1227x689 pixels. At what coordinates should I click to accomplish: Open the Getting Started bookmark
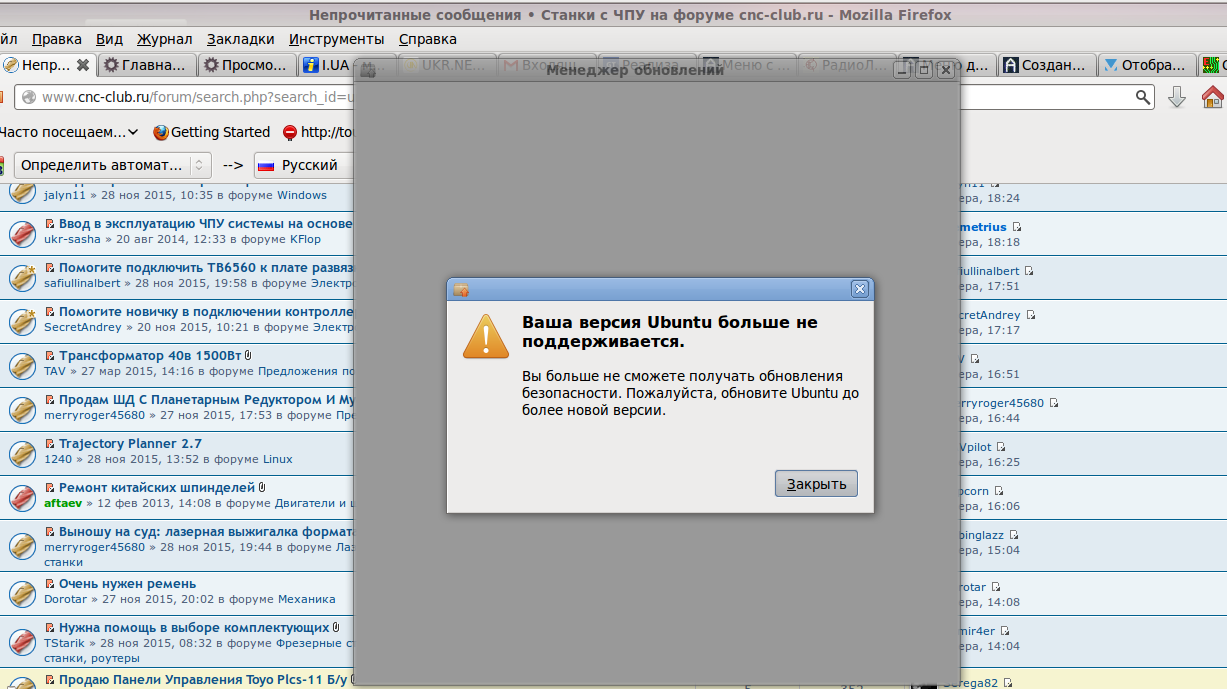coord(211,132)
